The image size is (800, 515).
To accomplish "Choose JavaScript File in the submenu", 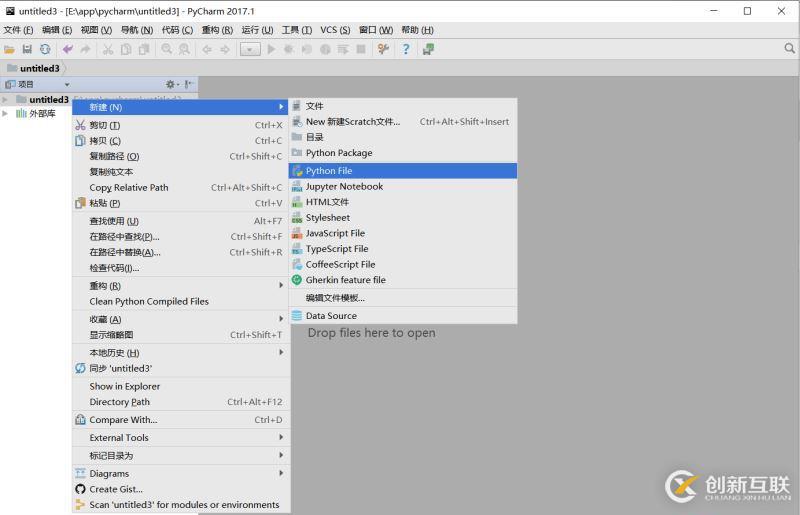I will pyautogui.click(x=403, y=233).
